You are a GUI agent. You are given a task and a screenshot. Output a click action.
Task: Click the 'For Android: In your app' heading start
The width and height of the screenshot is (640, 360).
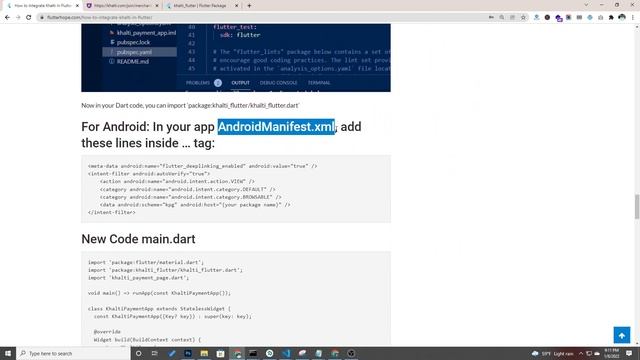coord(148,127)
